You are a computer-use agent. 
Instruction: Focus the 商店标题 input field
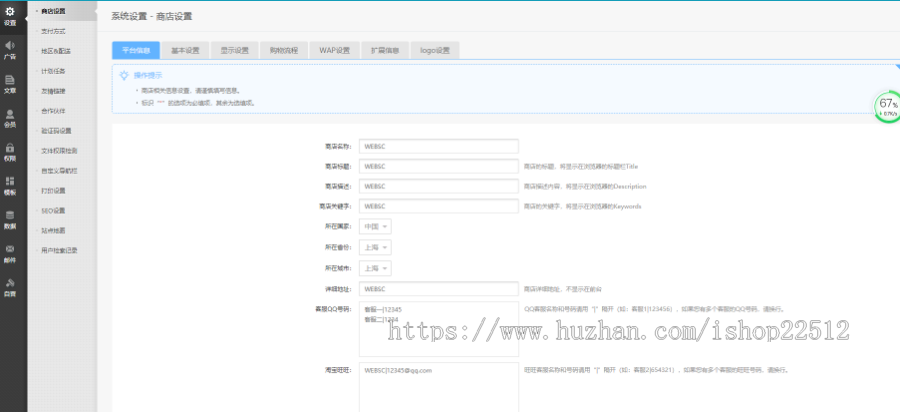click(x=439, y=166)
